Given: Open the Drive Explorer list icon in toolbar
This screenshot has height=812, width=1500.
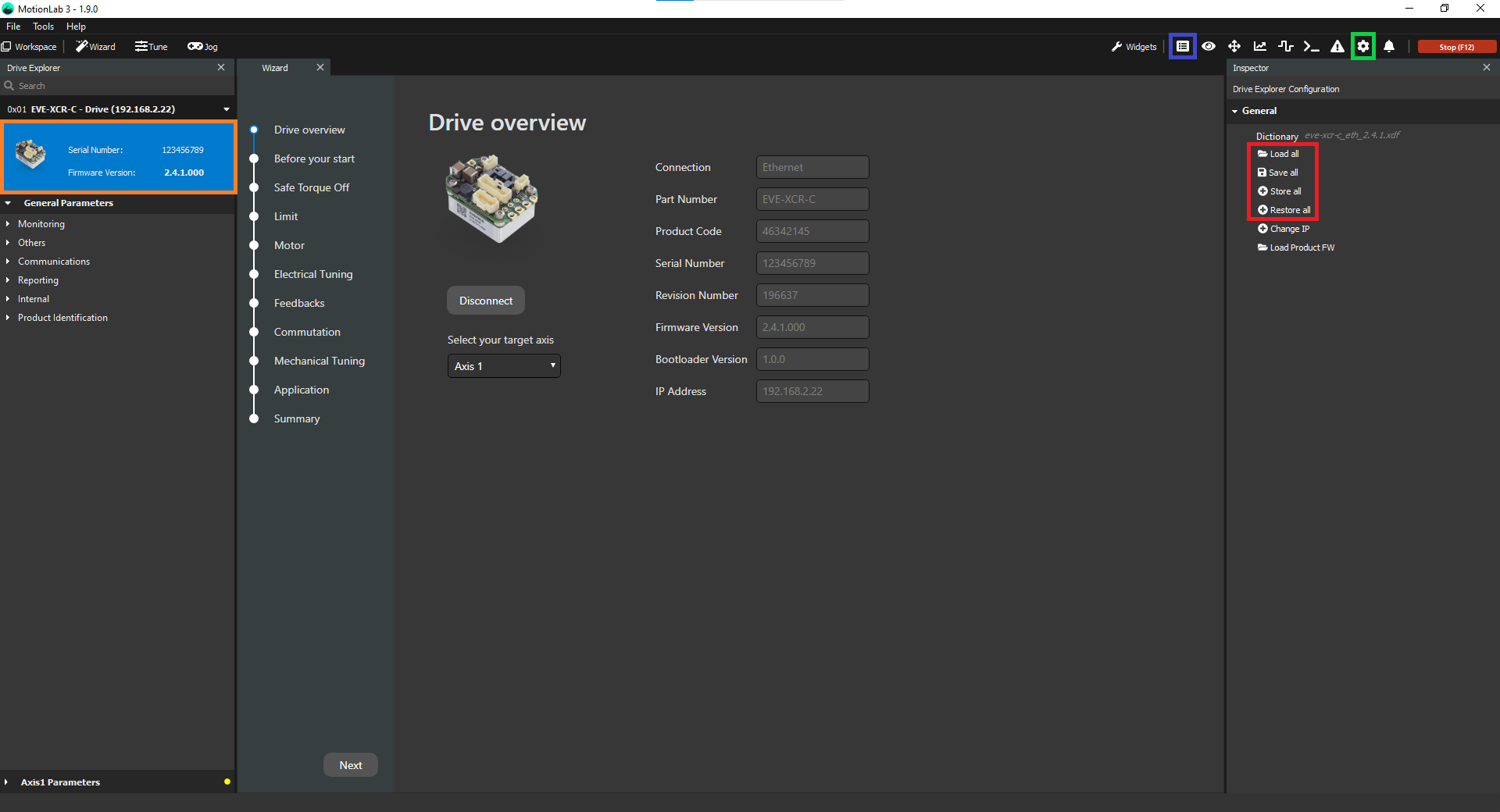Looking at the screenshot, I should (1183, 47).
